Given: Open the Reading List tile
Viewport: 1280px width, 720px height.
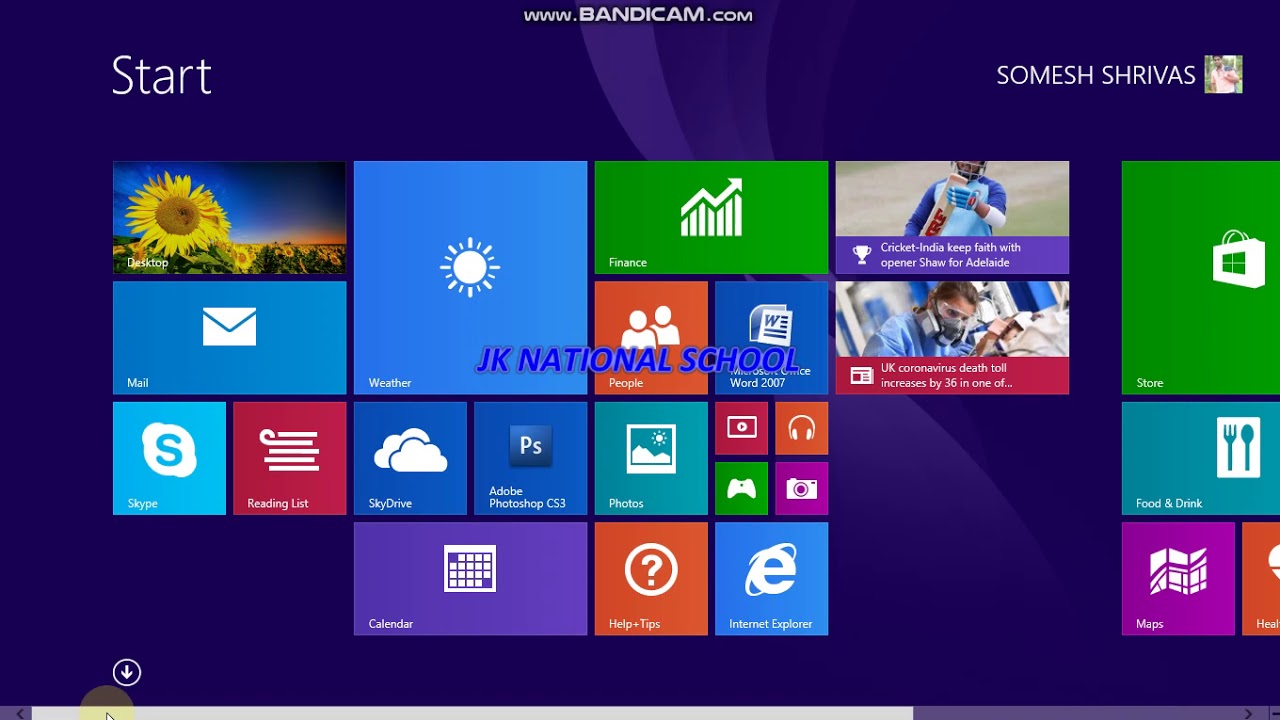Looking at the screenshot, I should [x=290, y=458].
